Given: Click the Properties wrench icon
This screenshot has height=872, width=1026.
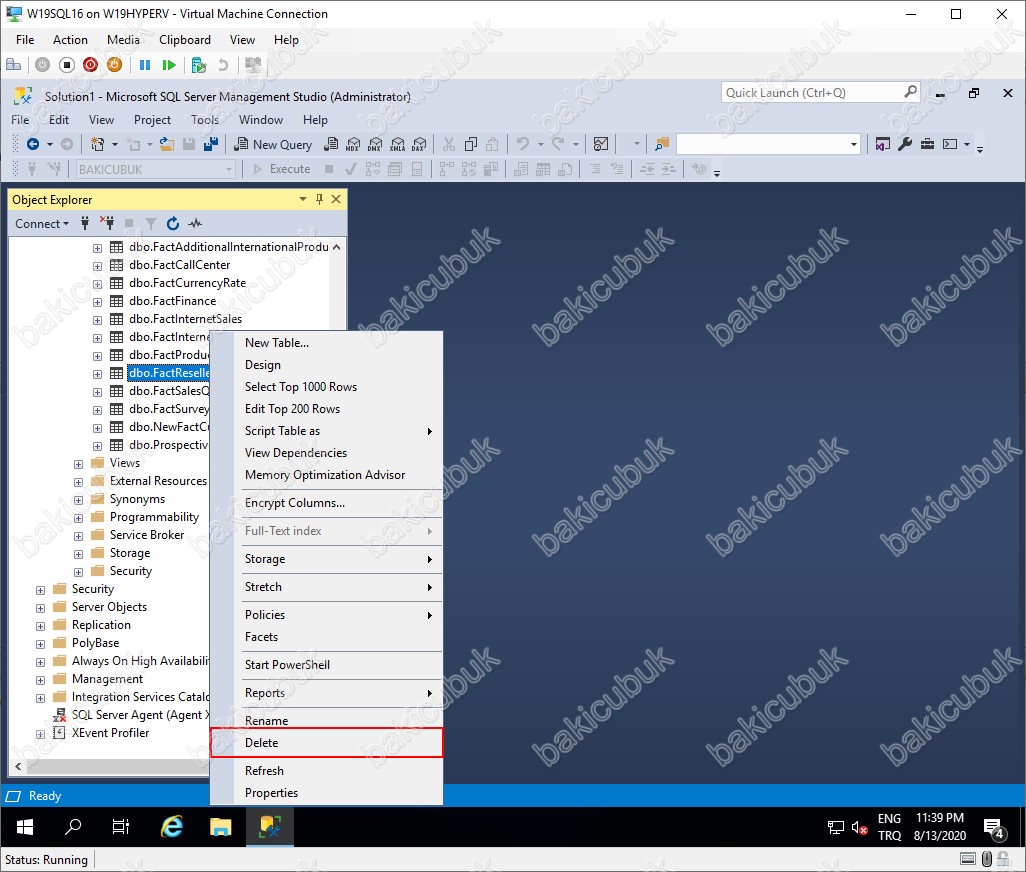Looking at the screenshot, I should tap(905, 144).
